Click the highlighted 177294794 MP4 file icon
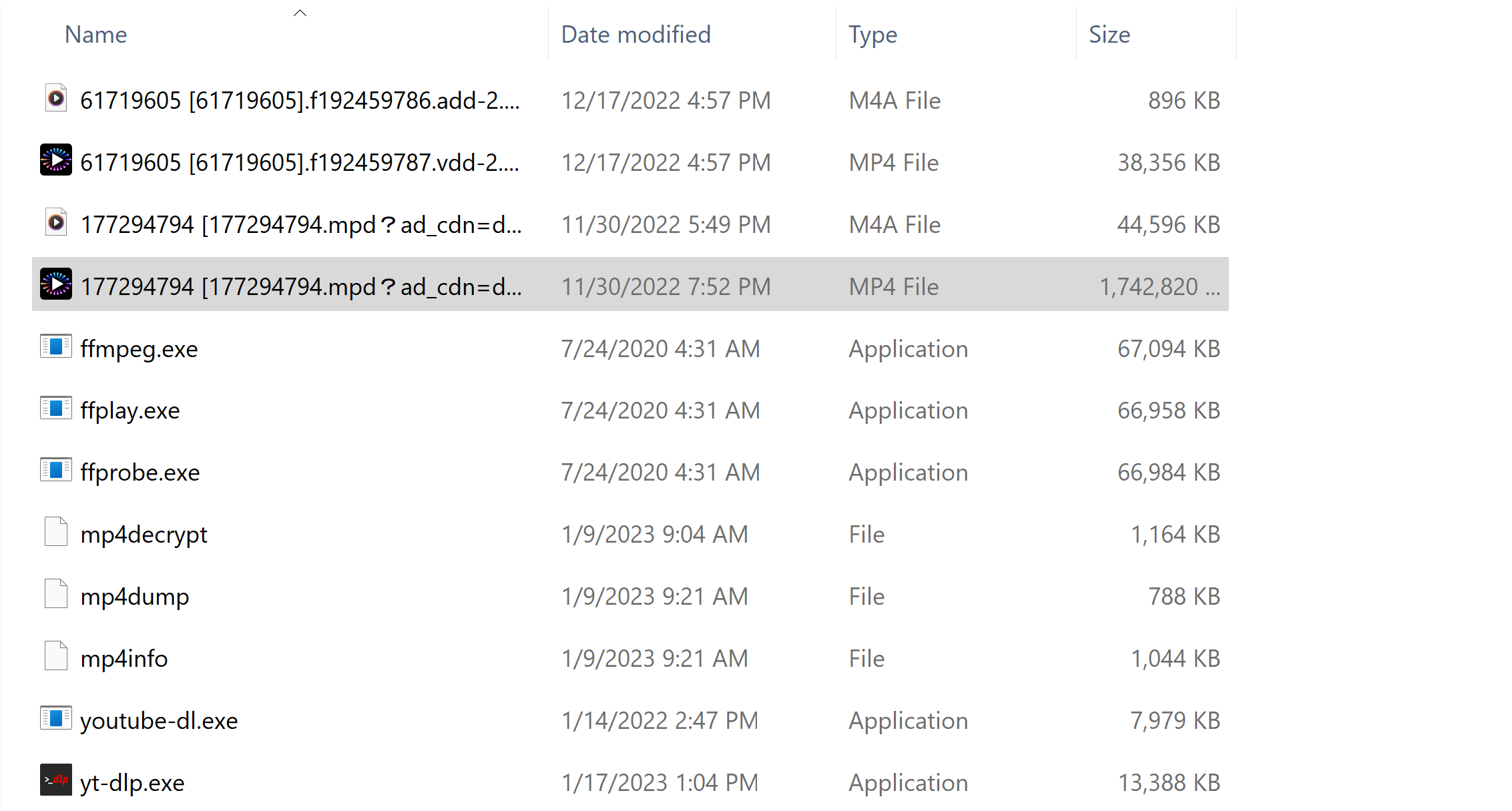The height and width of the screenshot is (811, 1512). coord(55,284)
